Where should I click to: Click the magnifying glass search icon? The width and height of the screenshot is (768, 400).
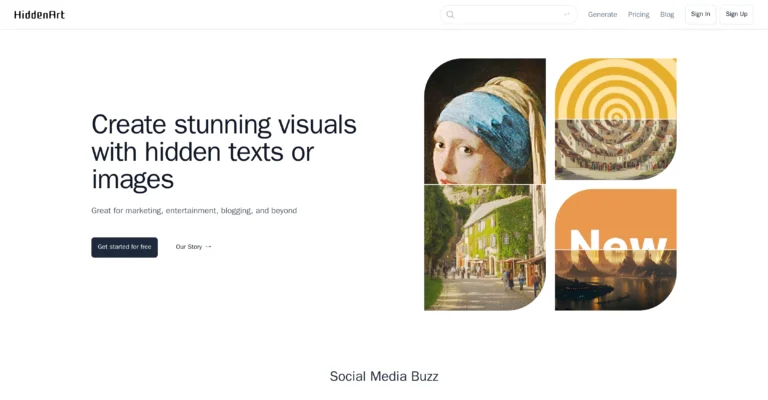pyautogui.click(x=450, y=14)
